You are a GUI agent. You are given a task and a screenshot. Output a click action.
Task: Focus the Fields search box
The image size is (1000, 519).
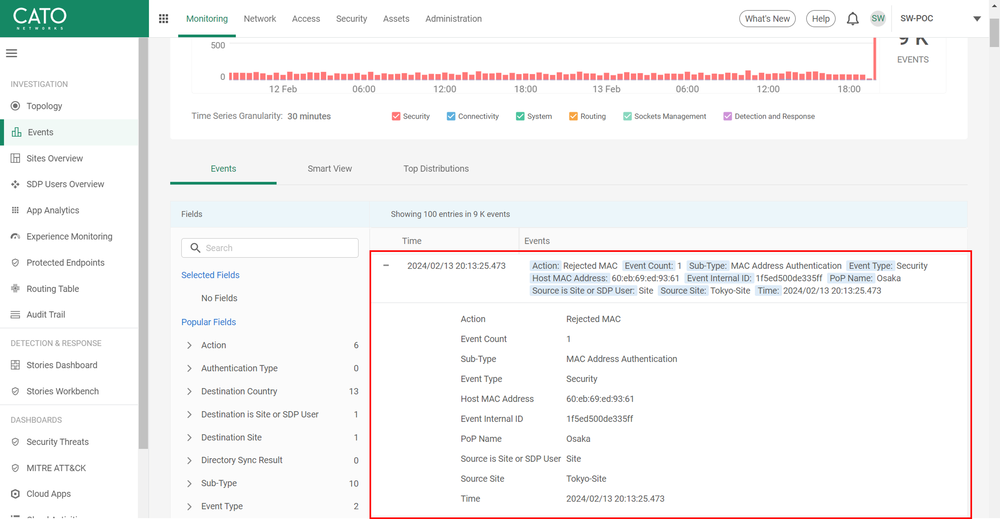tap(270, 247)
